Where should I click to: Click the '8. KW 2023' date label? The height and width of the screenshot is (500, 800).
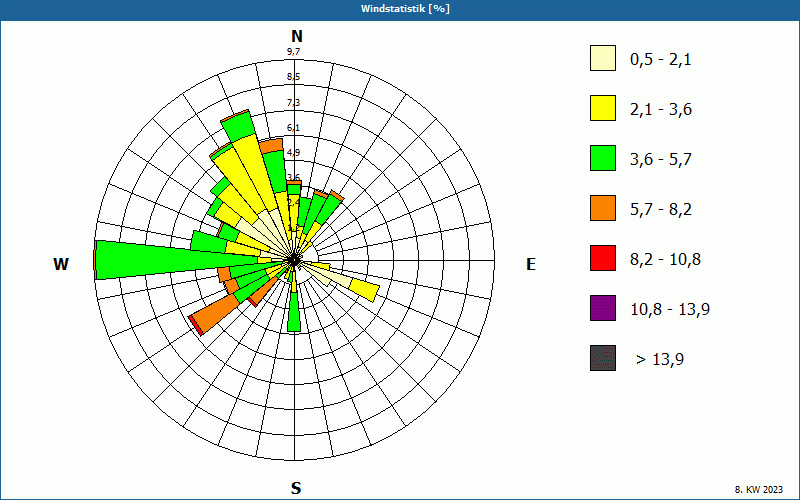(x=759, y=489)
